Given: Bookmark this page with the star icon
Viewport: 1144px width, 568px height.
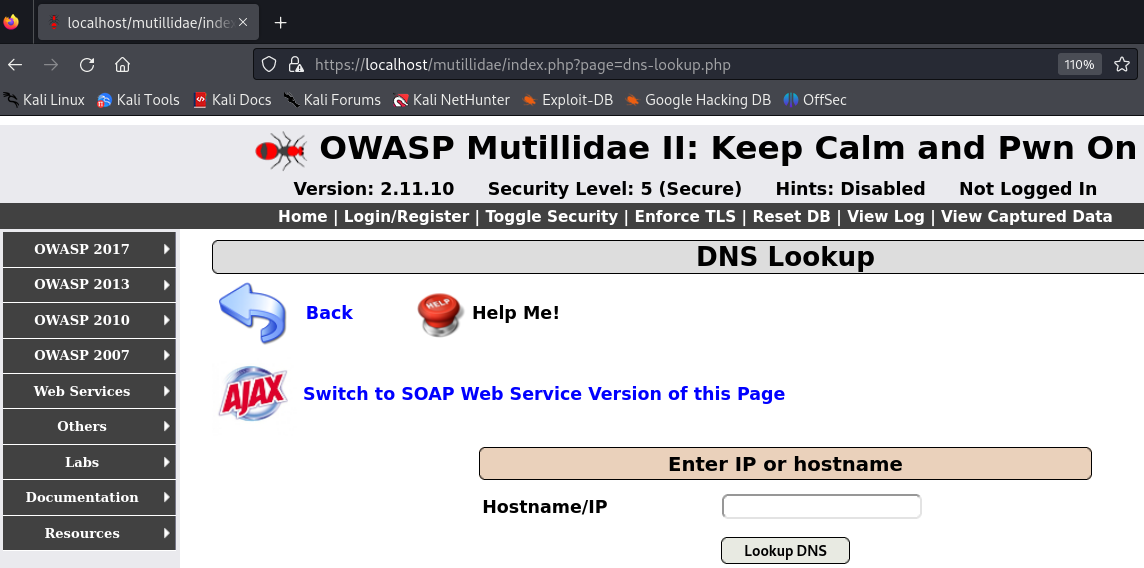Looking at the screenshot, I should [x=1122, y=65].
